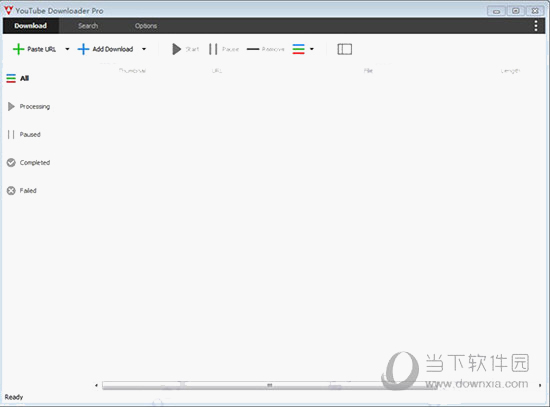Click the colored three-line list filter icon
The height and width of the screenshot is (407, 550).
299,49
